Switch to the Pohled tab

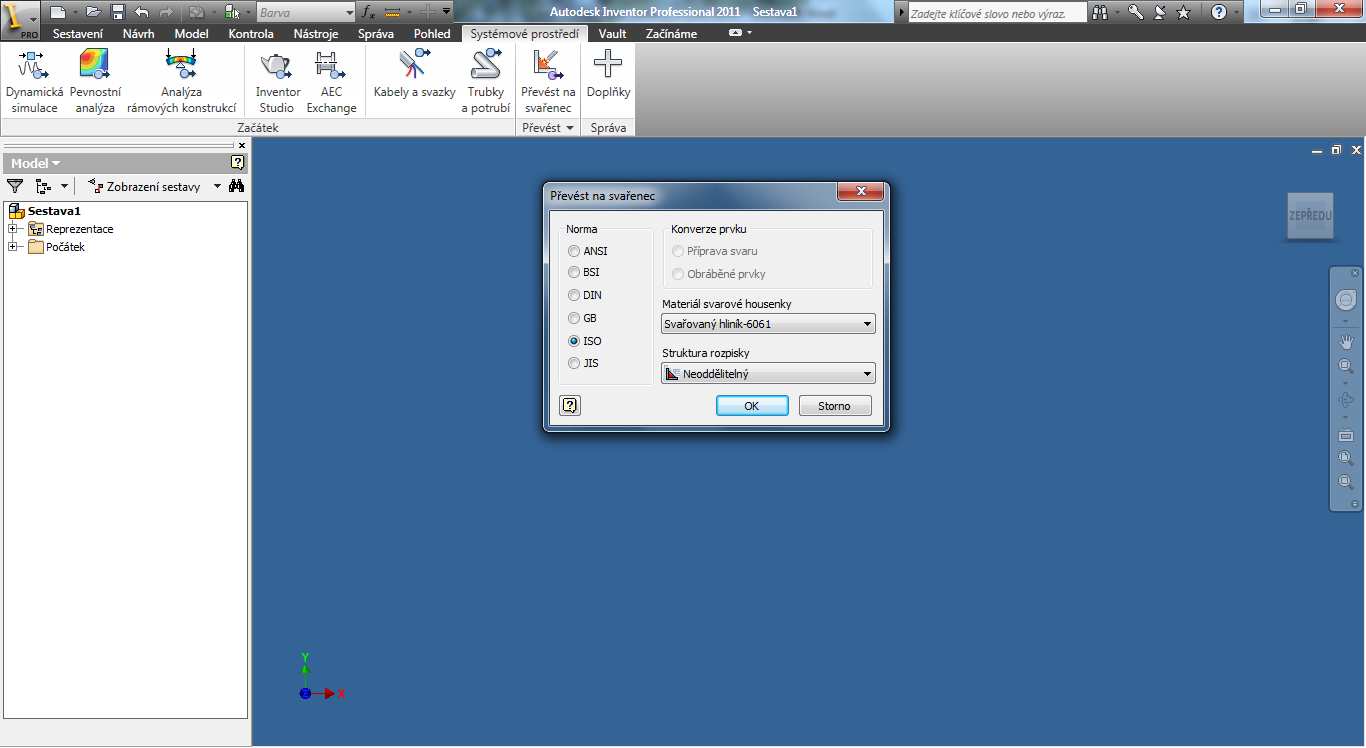pyautogui.click(x=433, y=33)
